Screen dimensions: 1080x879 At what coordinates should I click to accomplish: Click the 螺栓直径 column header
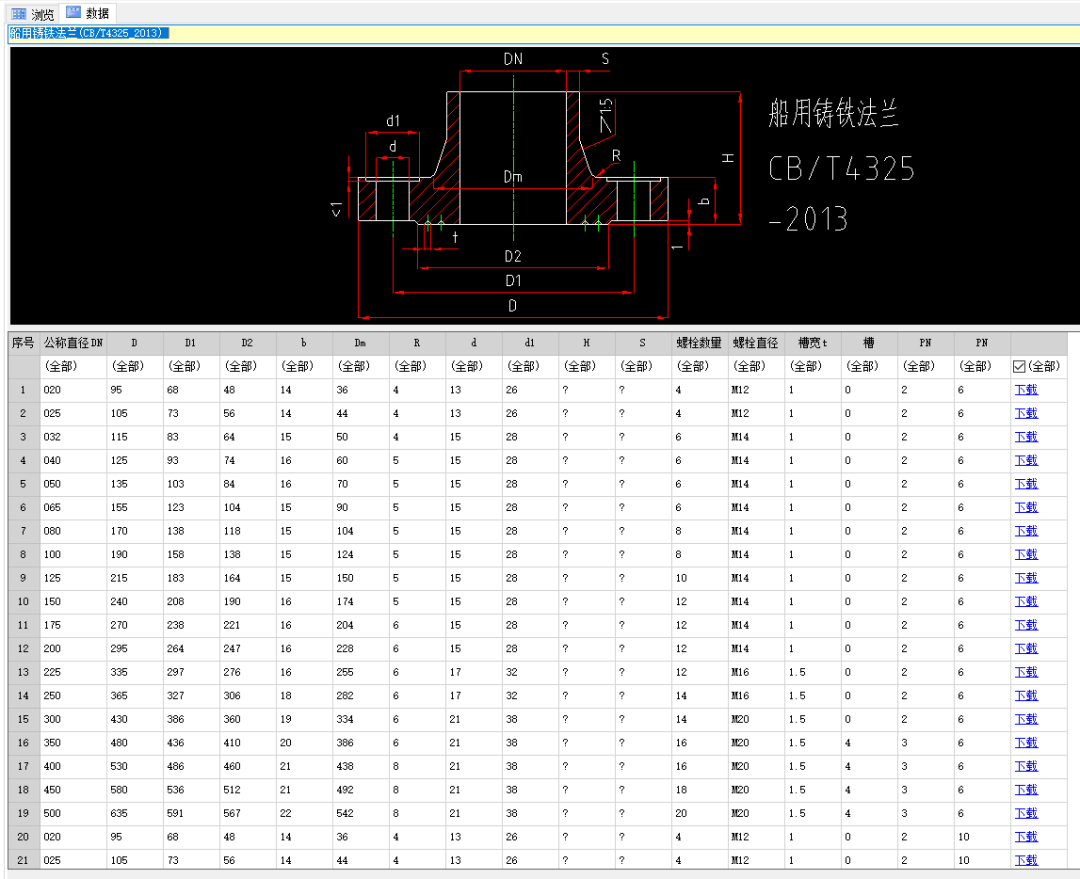click(x=755, y=342)
